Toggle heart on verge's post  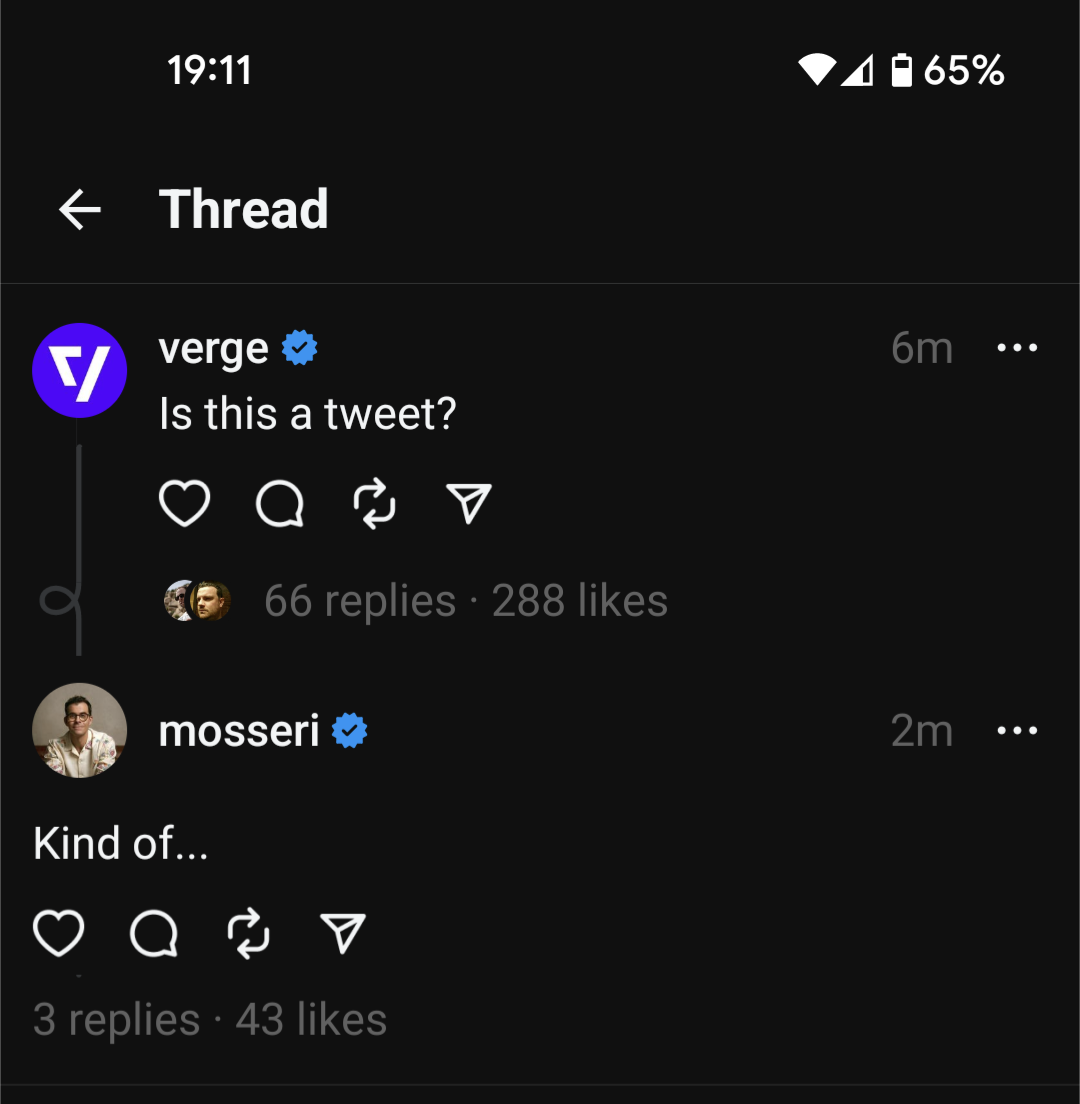184,503
